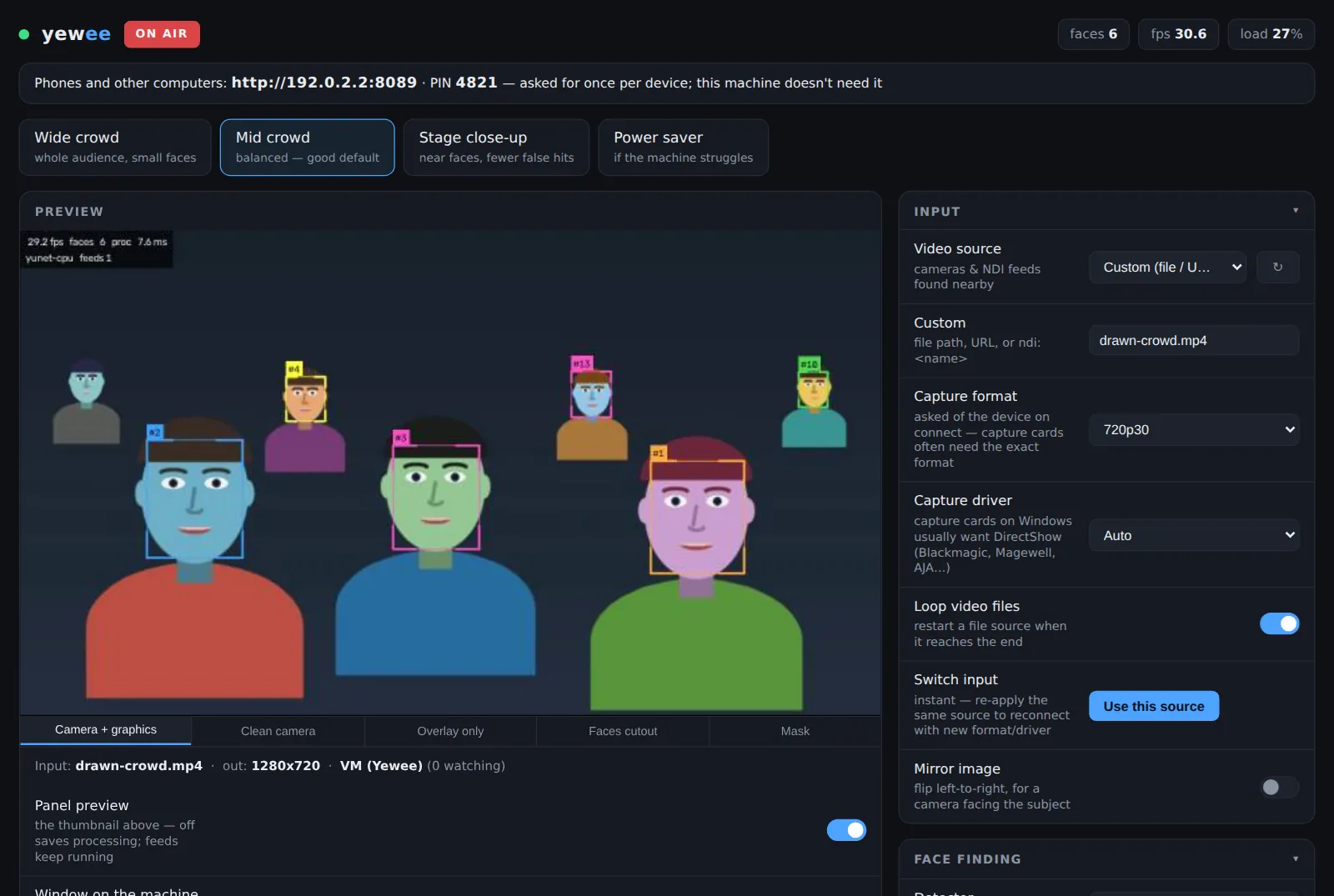1334x896 pixels.
Task: Refresh the video source list
Action: click(1277, 268)
